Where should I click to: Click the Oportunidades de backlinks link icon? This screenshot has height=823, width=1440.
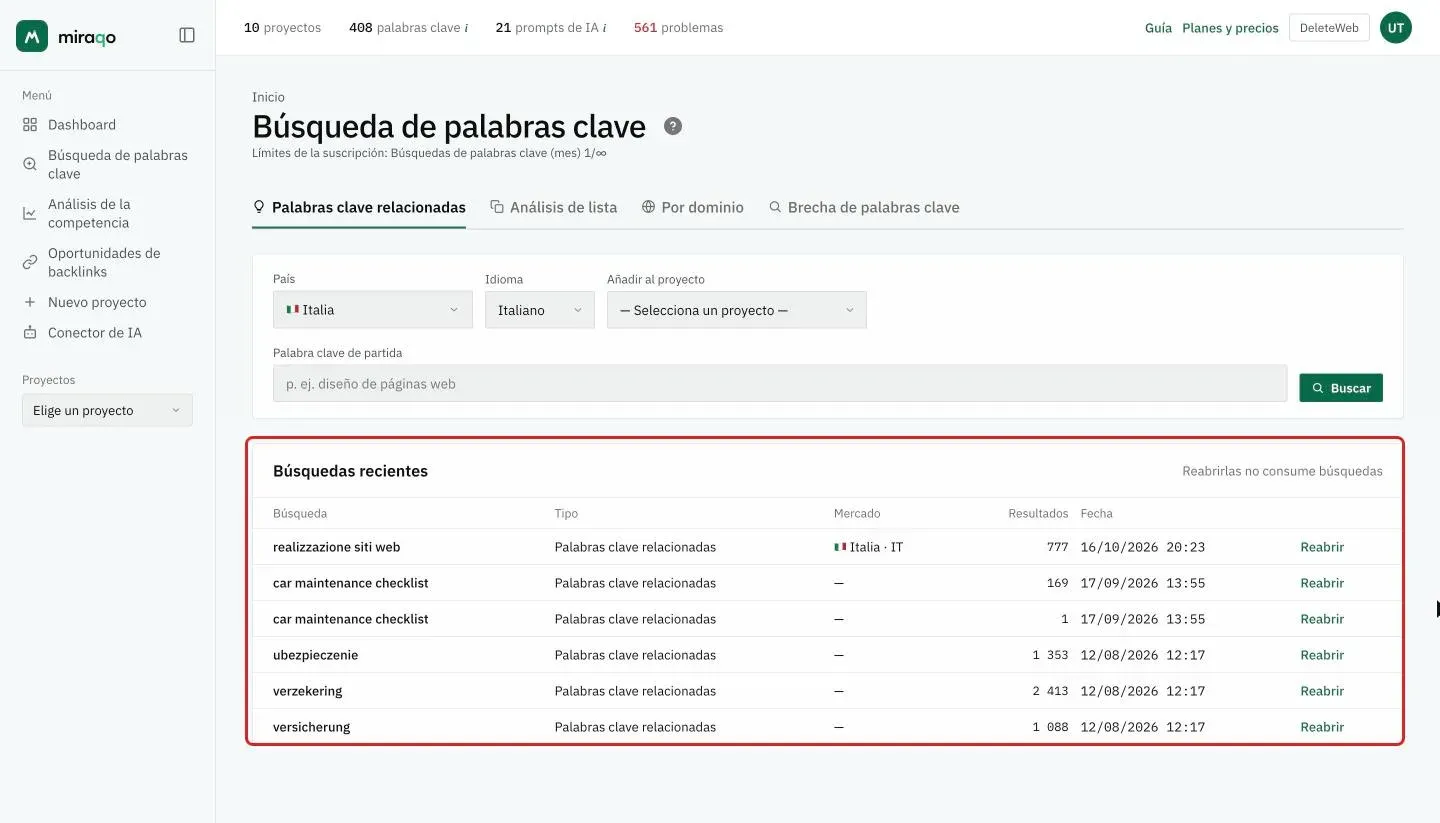30,262
